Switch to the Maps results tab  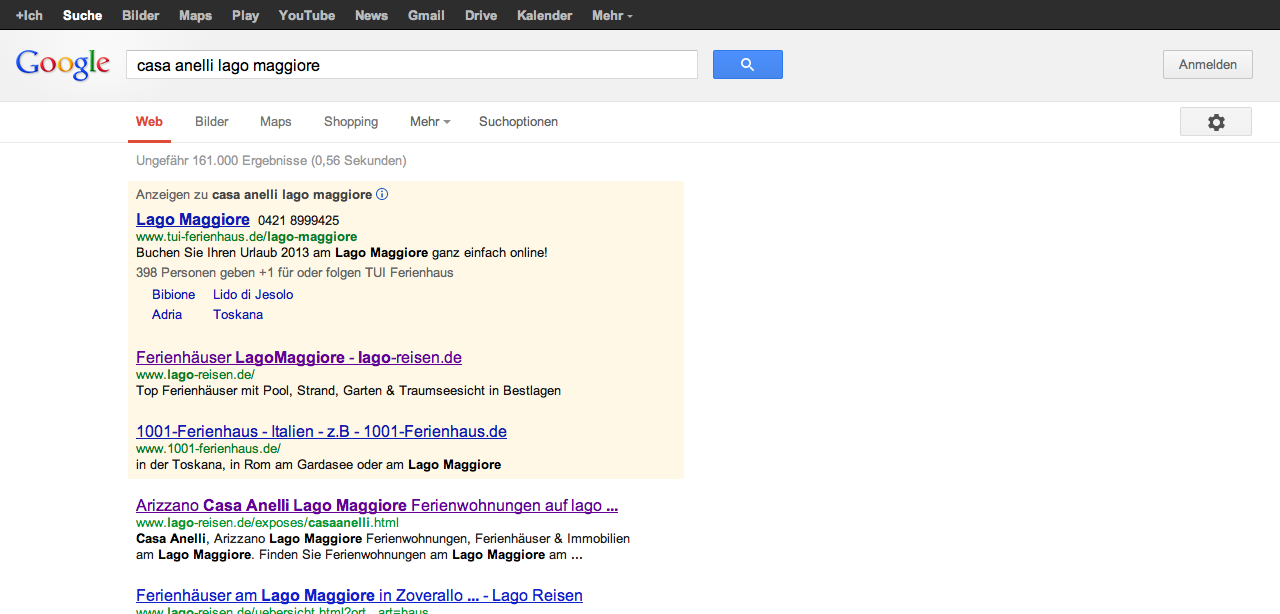coord(275,122)
